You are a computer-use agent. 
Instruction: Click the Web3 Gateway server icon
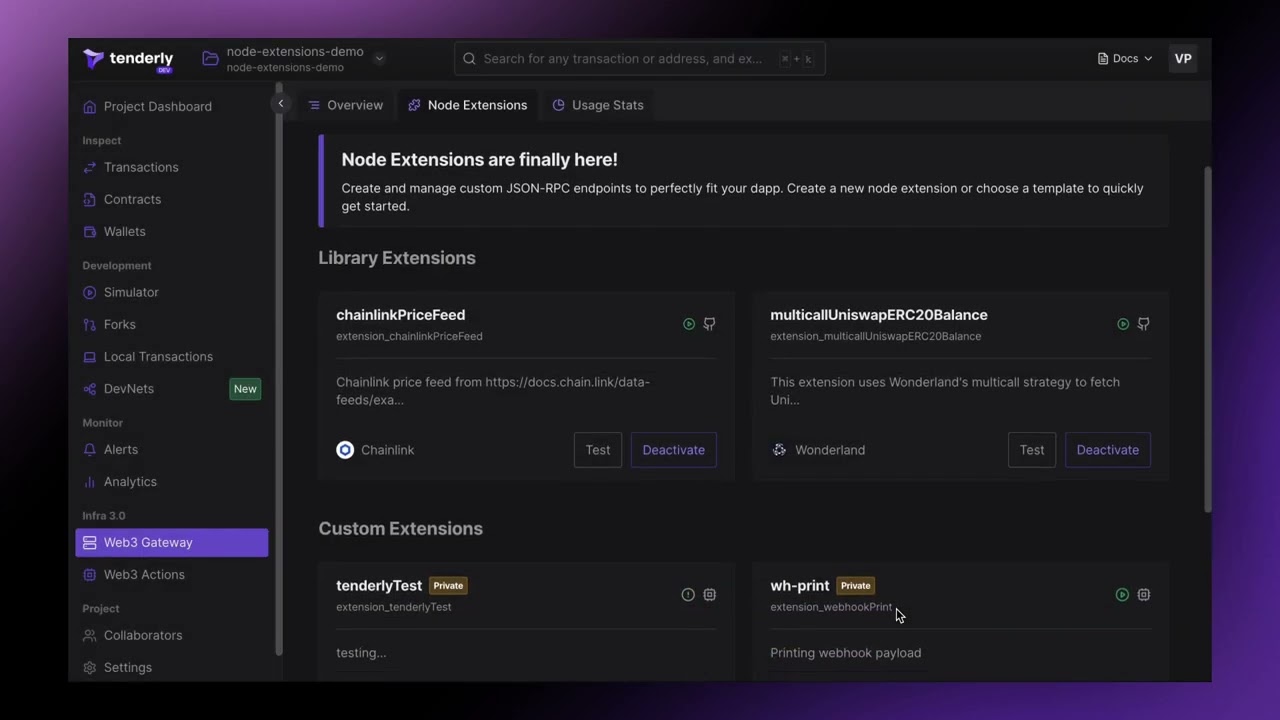90,542
